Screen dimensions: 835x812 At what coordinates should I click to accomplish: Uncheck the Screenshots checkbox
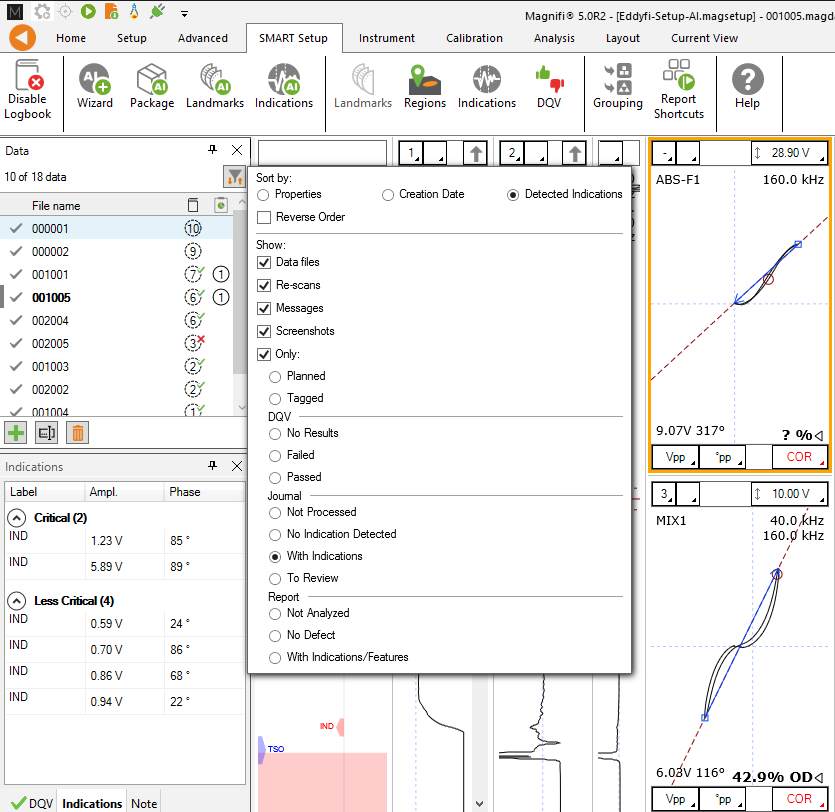coord(265,331)
